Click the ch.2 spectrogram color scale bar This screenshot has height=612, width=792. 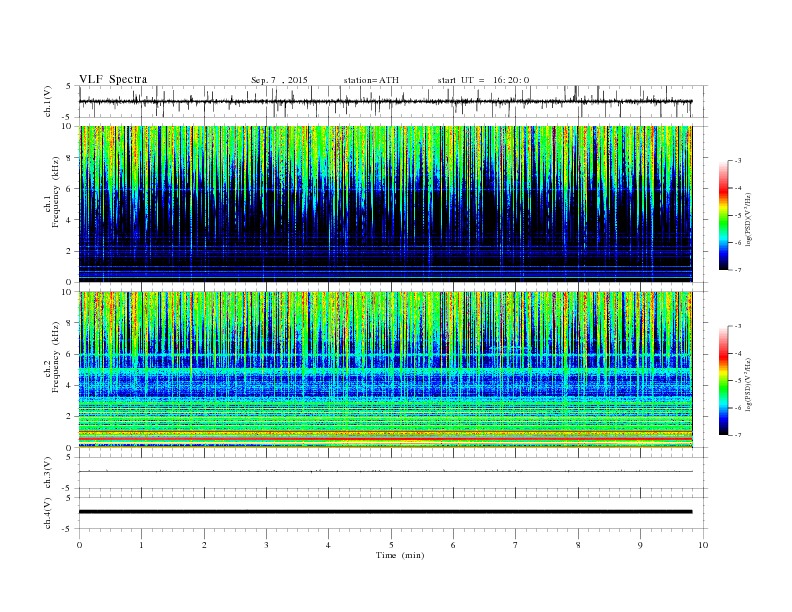724,381
